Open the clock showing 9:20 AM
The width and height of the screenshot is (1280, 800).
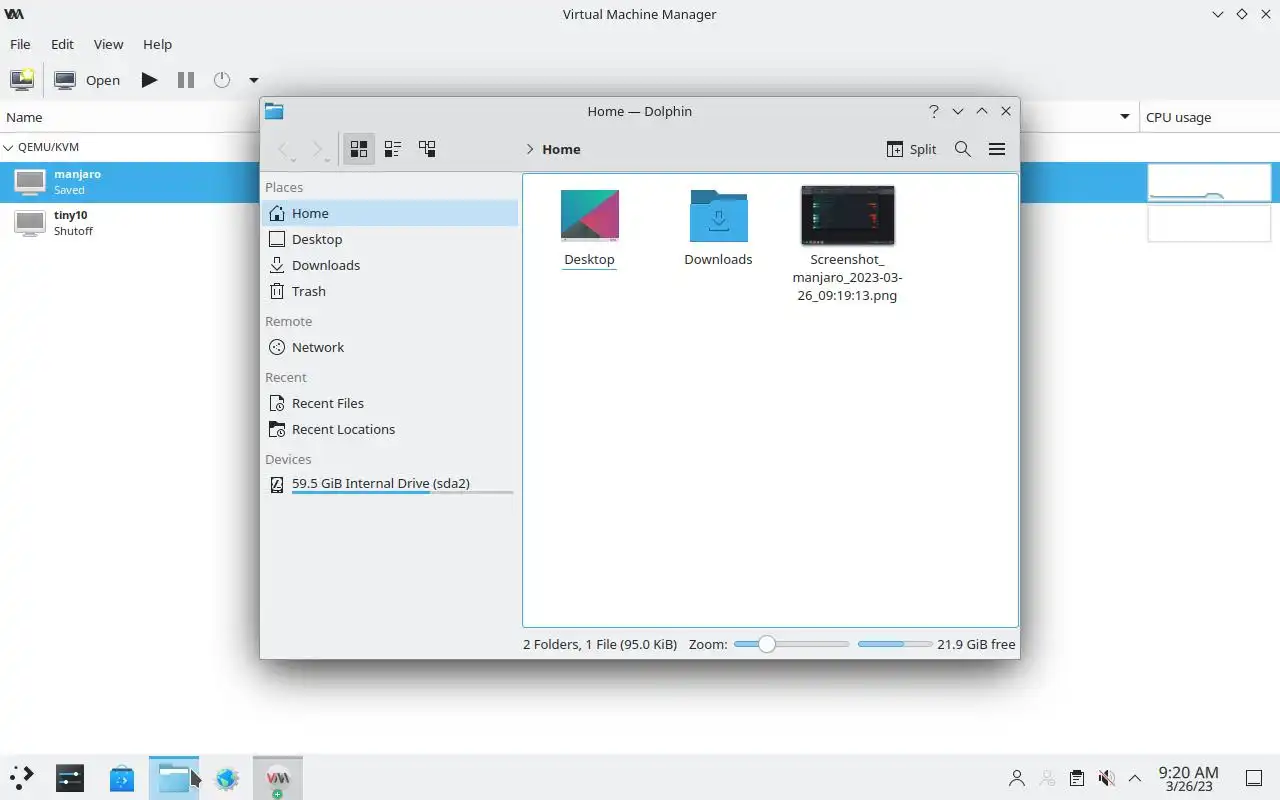[x=1188, y=778]
